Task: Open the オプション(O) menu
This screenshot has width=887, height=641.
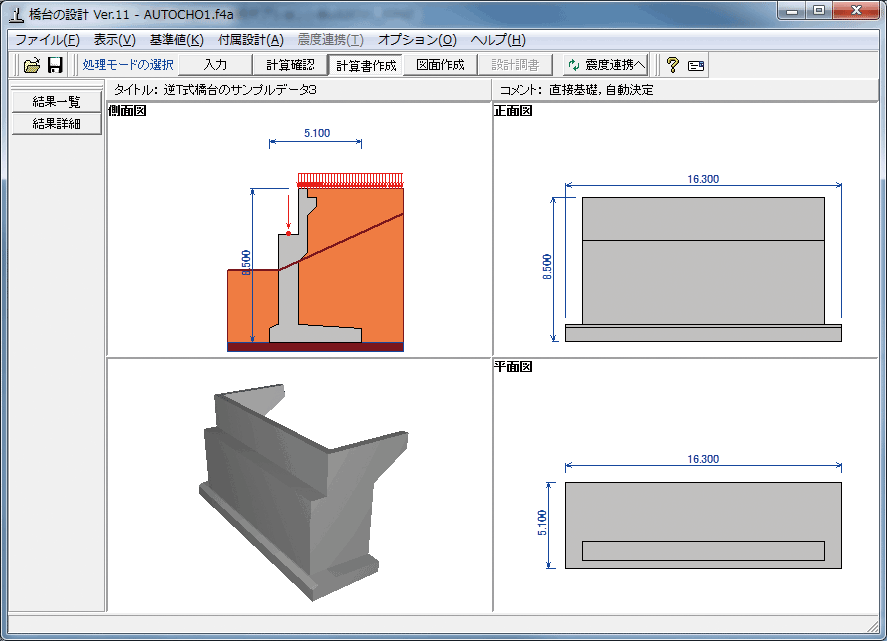Action: tap(417, 40)
